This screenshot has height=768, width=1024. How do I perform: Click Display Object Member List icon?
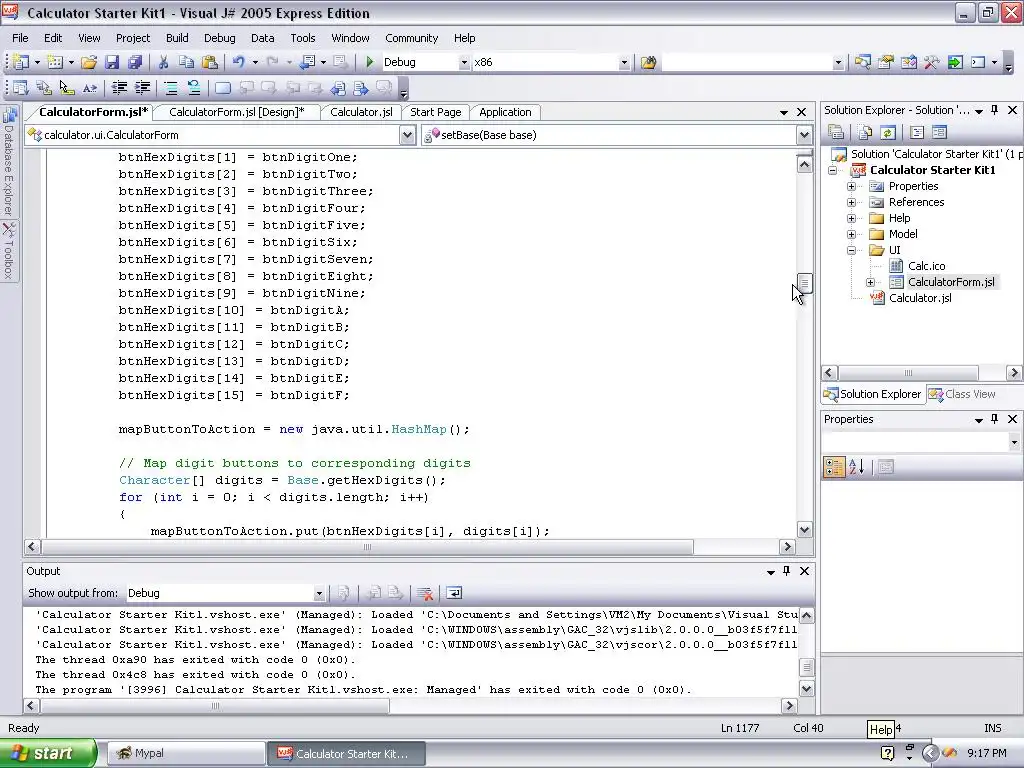coord(20,88)
